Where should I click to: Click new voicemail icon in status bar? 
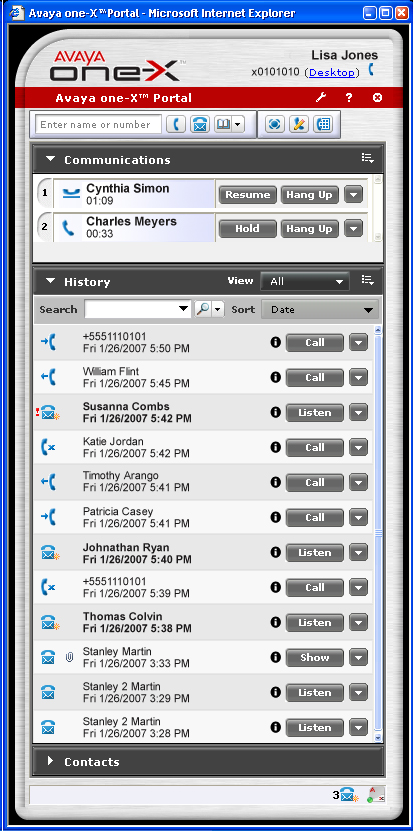(x=349, y=795)
